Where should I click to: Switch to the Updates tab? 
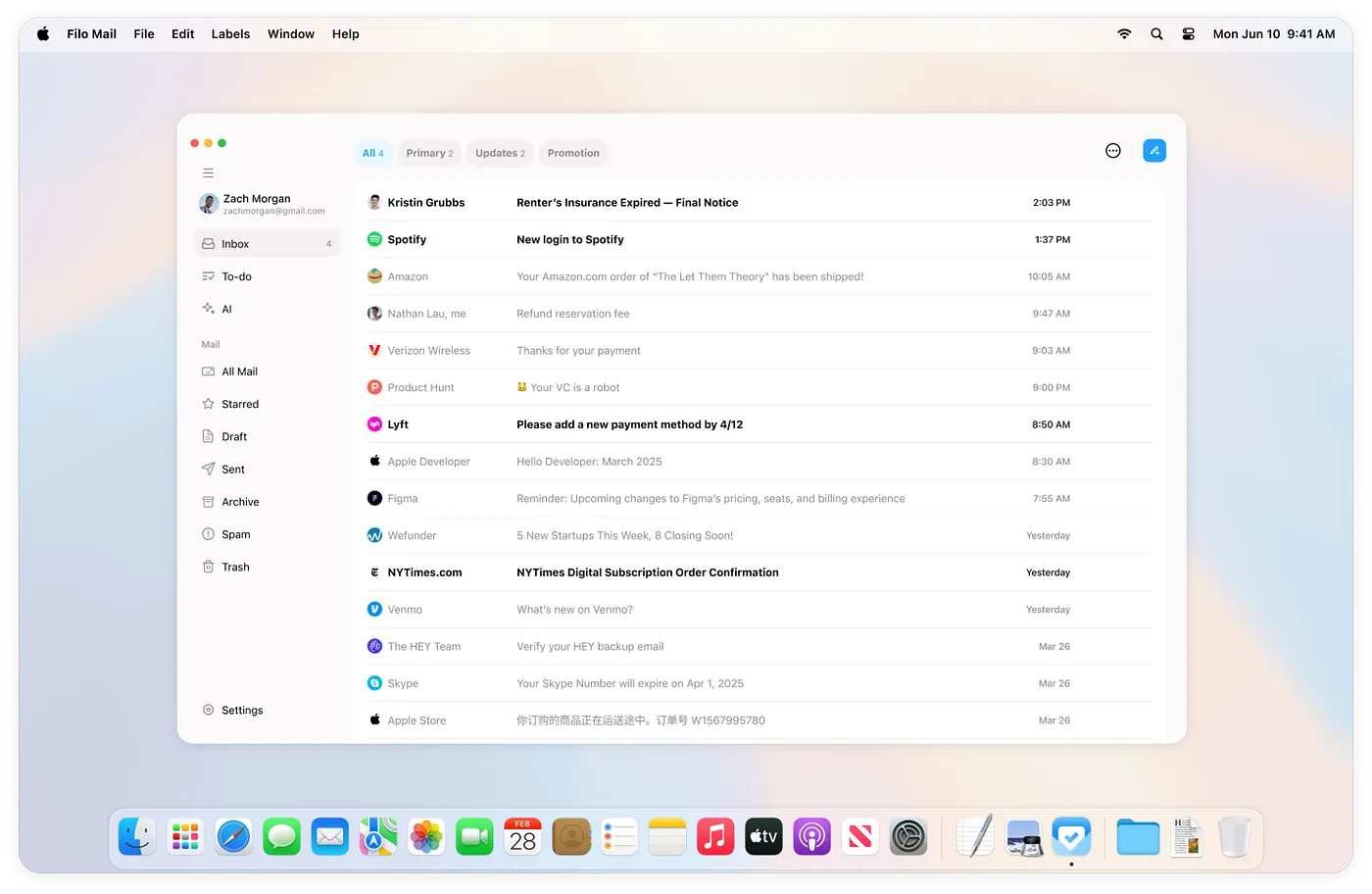pos(500,153)
